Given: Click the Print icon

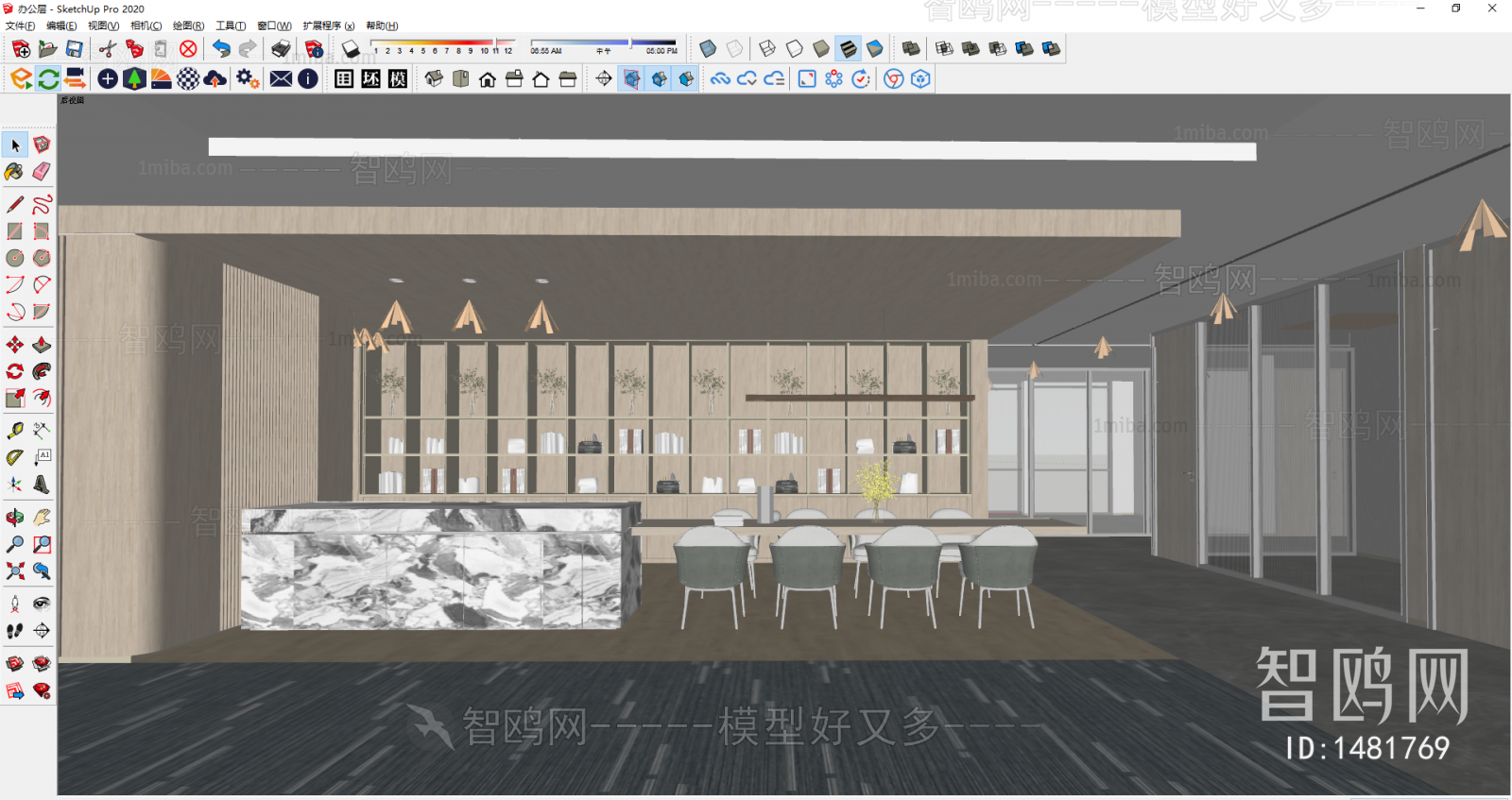Looking at the screenshot, I should point(281,49).
